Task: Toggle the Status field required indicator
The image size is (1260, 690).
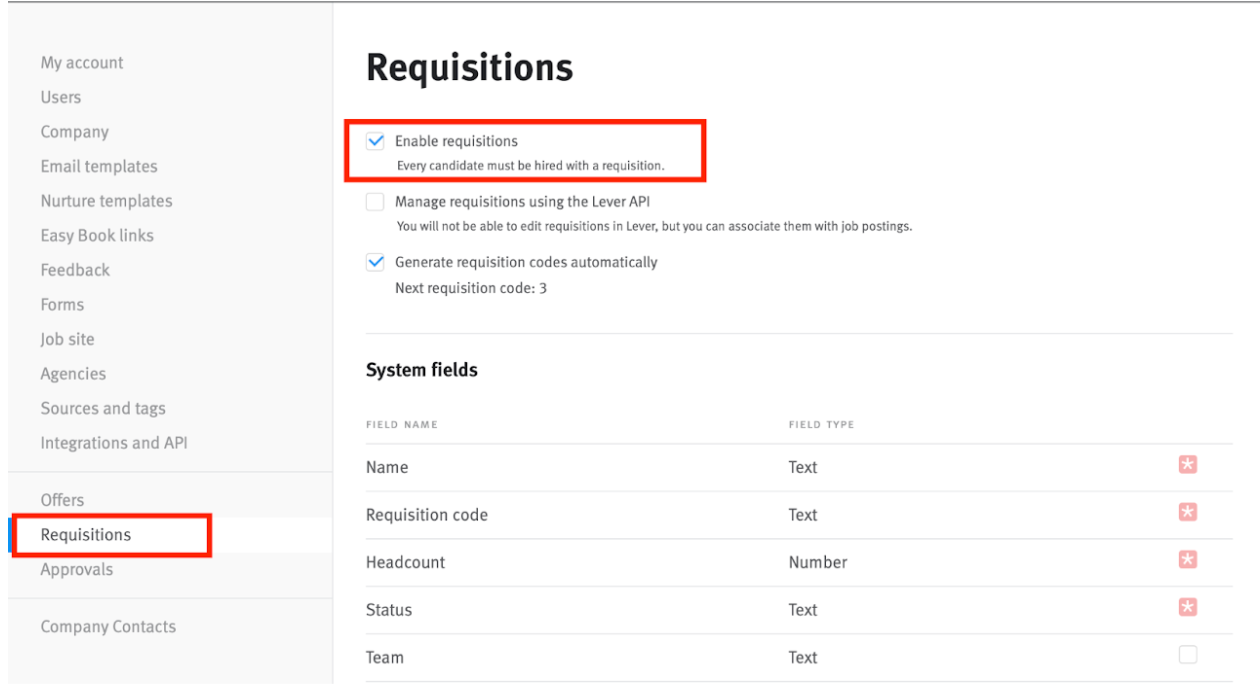Action: click(x=1187, y=607)
